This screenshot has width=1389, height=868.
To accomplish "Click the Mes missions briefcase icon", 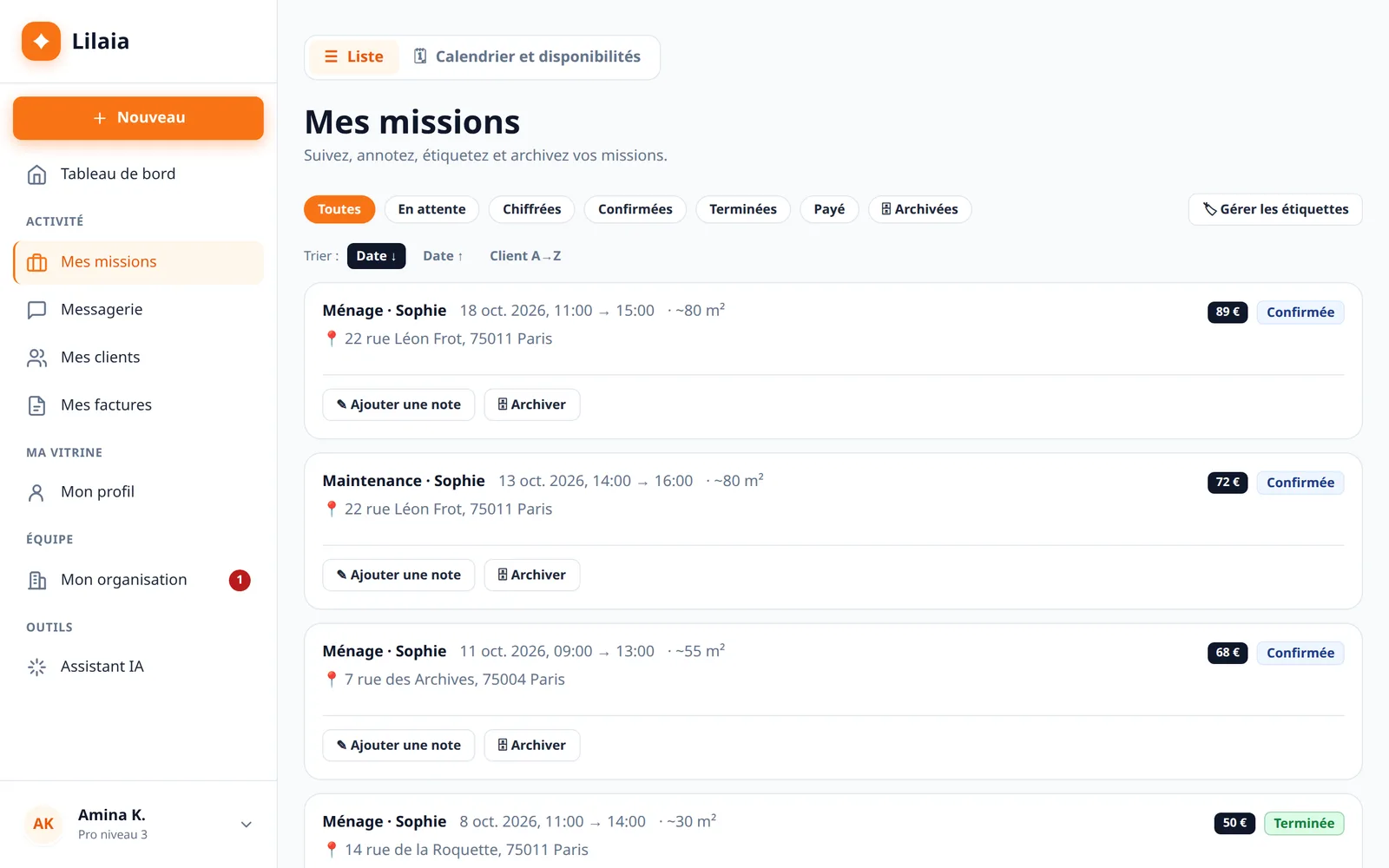I will pos(36,262).
